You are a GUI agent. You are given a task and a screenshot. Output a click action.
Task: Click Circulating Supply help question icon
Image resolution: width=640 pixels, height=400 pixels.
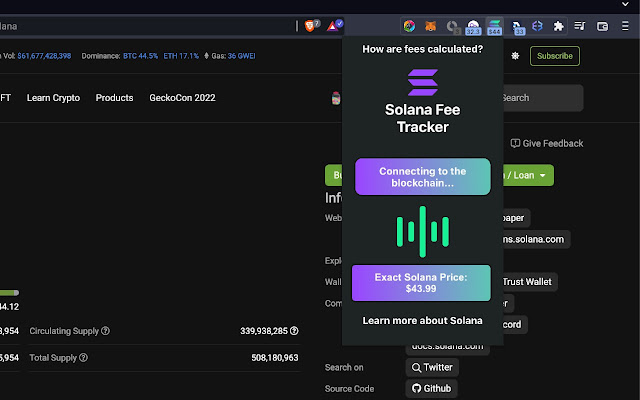point(105,331)
